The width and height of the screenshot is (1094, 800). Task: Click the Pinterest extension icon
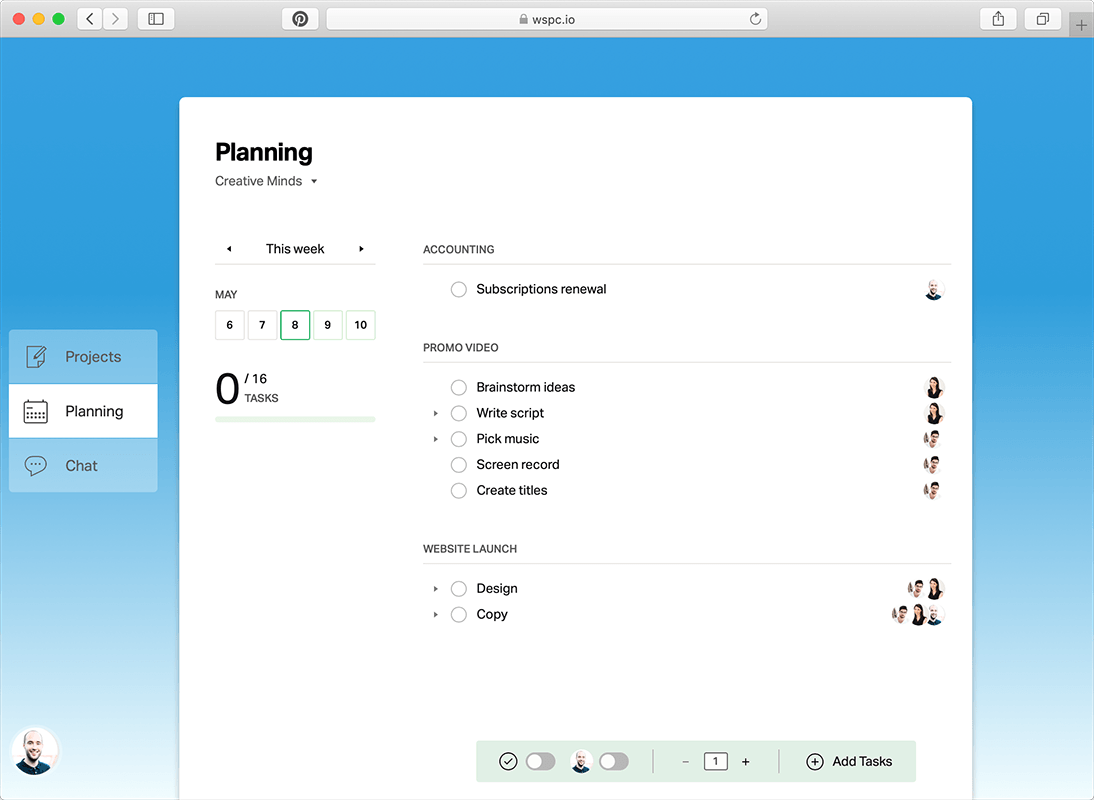click(300, 19)
